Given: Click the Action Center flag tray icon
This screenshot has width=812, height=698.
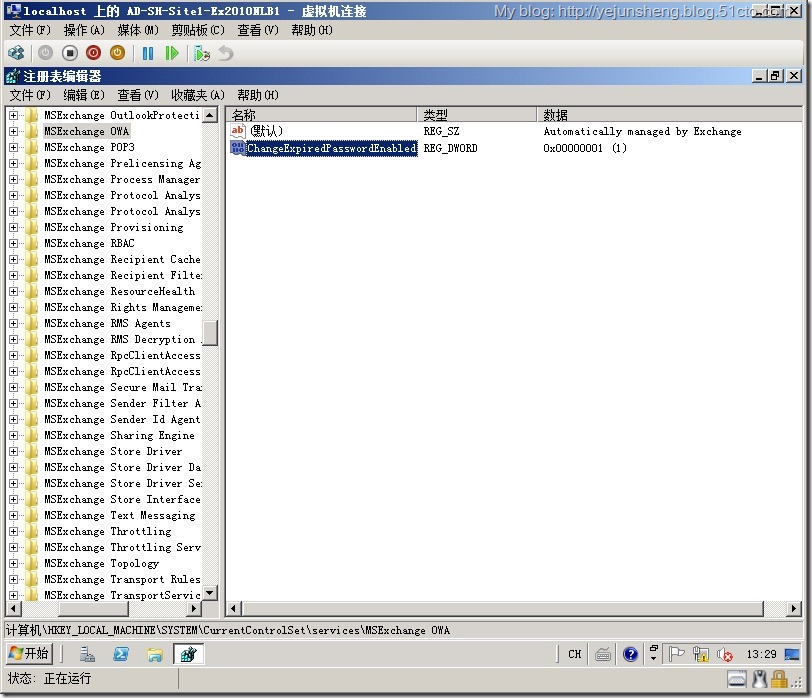Looking at the screenshot, I should (676, 655).
